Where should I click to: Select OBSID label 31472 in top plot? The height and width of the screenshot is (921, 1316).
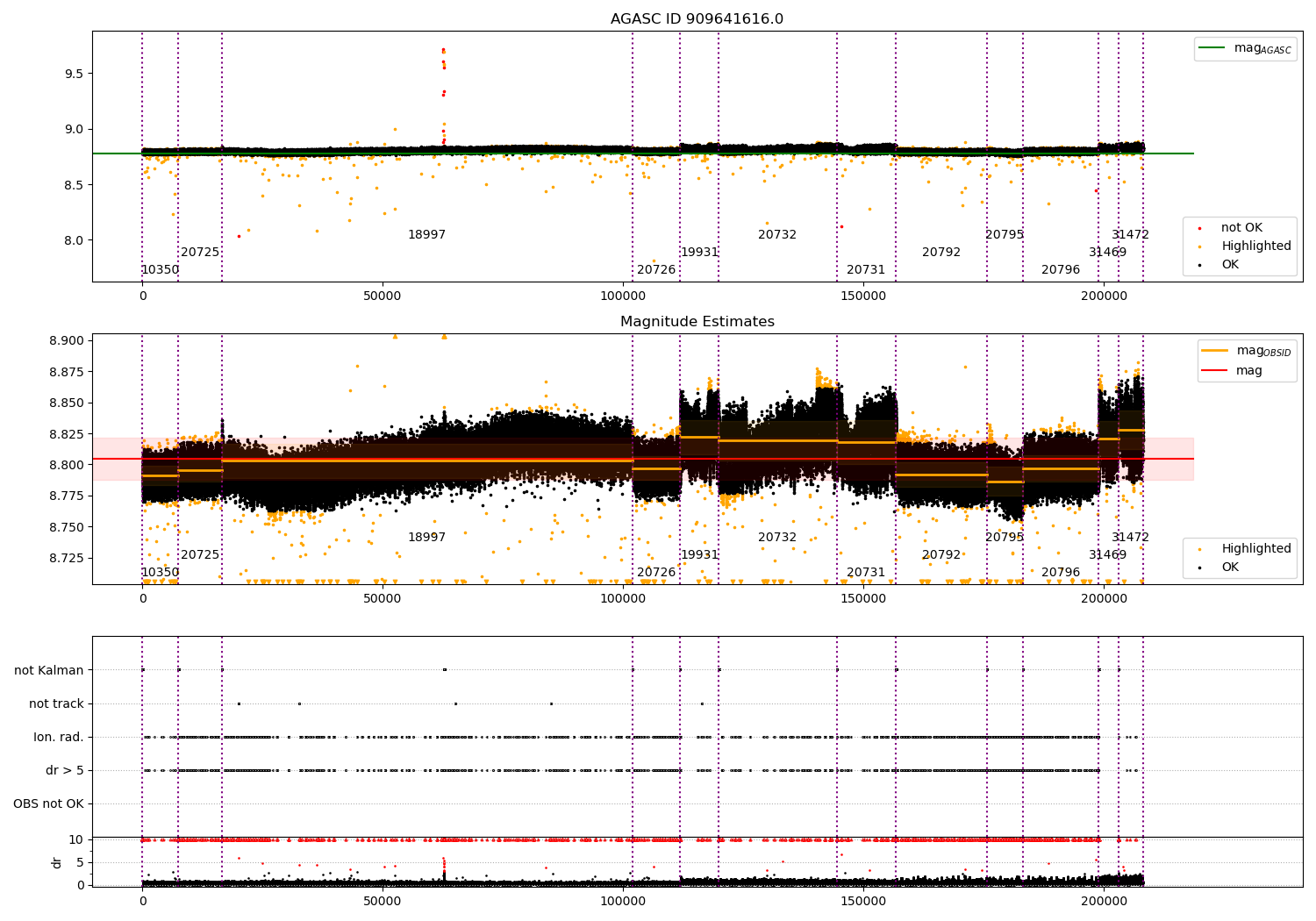click(1130, 235)
